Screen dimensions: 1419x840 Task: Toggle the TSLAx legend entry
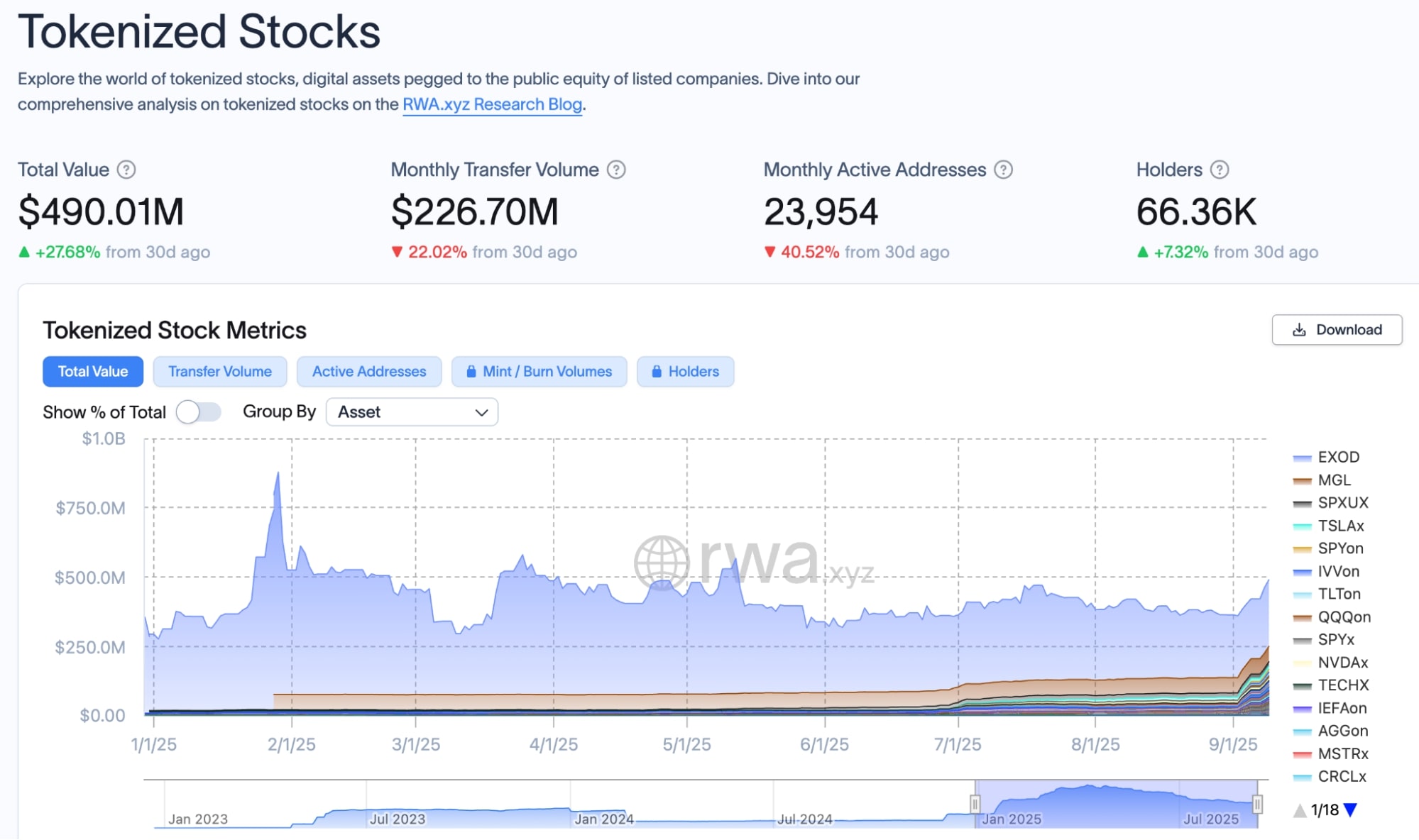point(1340,526)
